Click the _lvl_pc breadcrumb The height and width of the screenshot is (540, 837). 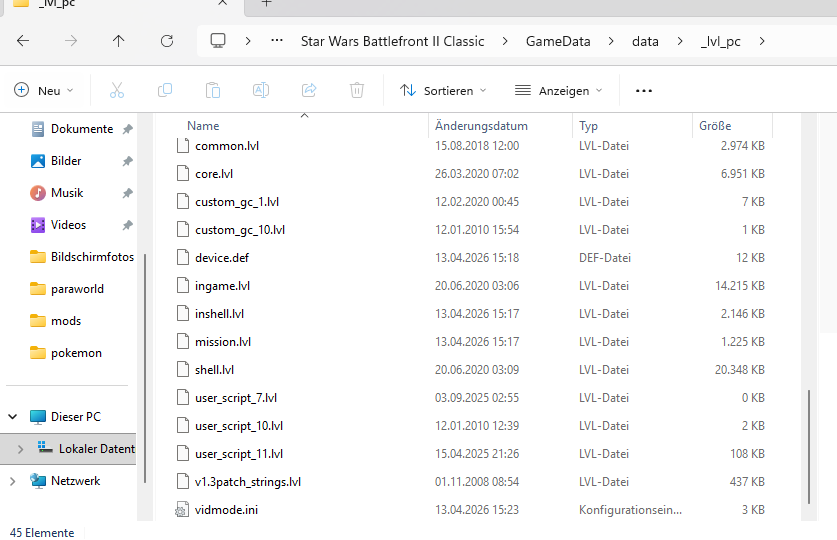coord(721,42)
